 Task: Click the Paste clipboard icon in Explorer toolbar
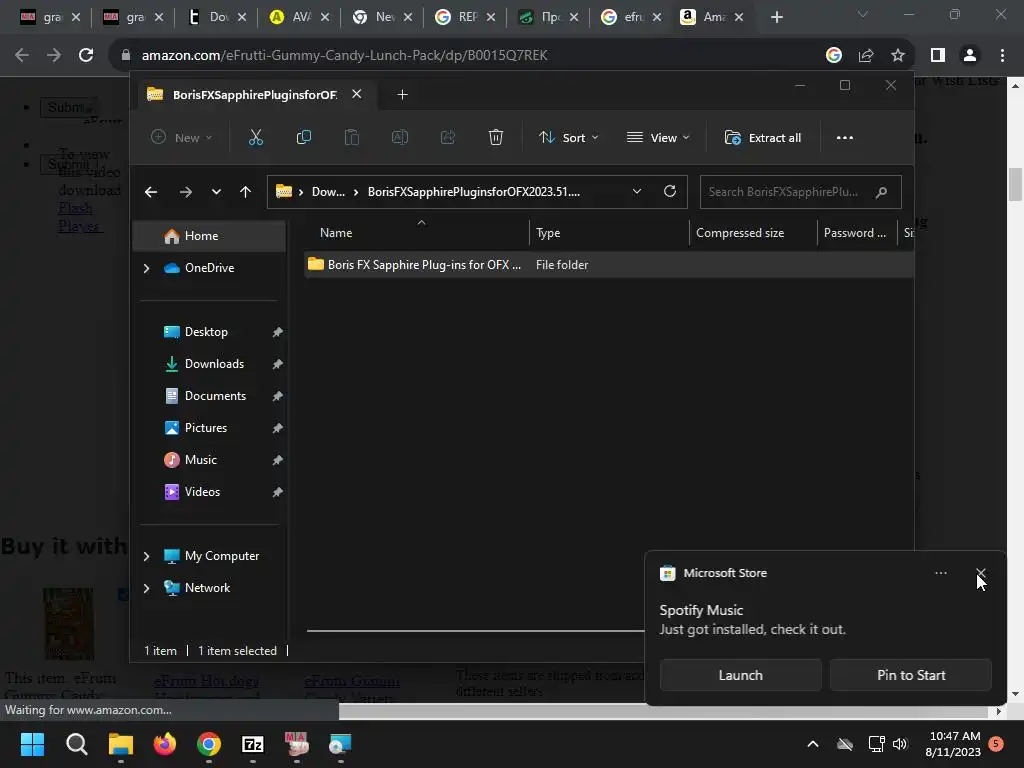[x=351, y=137]
